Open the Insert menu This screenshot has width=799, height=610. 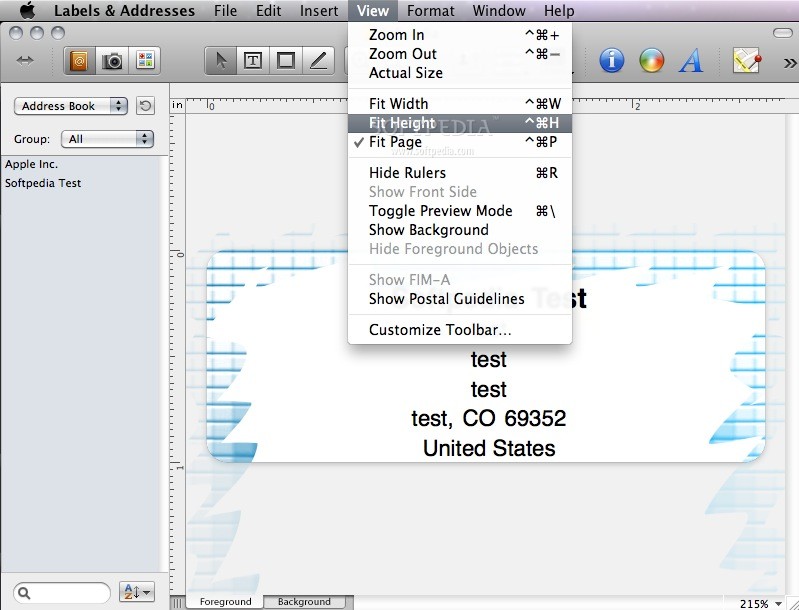[x=319, y=10]
